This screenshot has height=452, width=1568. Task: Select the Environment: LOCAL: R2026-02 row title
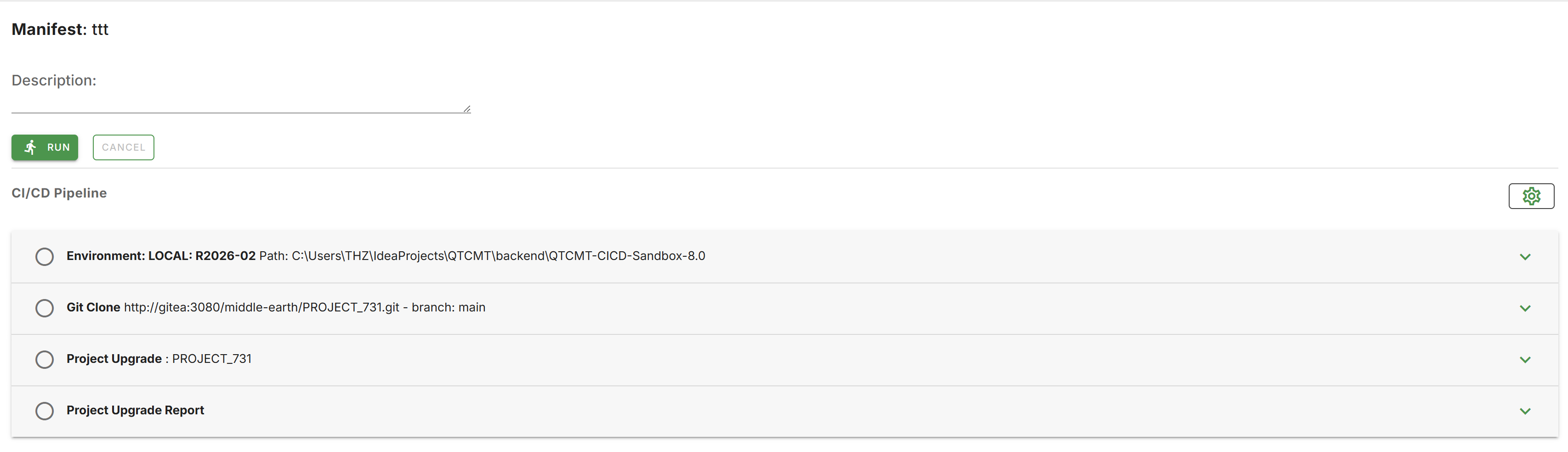point(161,256)
